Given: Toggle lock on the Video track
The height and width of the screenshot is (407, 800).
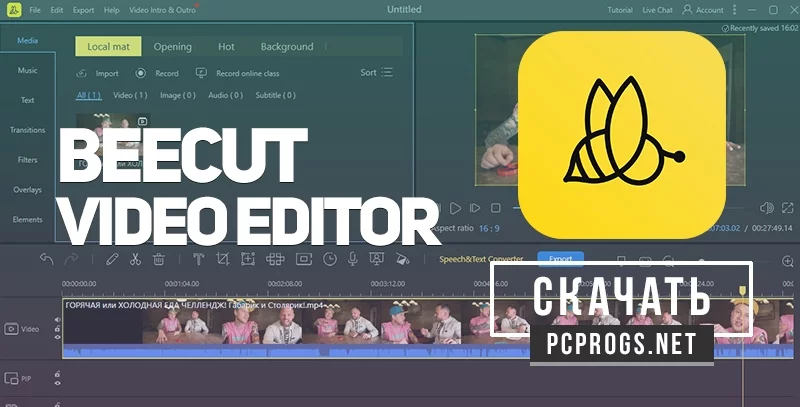Looking at the screenshot, I should 58,329.
